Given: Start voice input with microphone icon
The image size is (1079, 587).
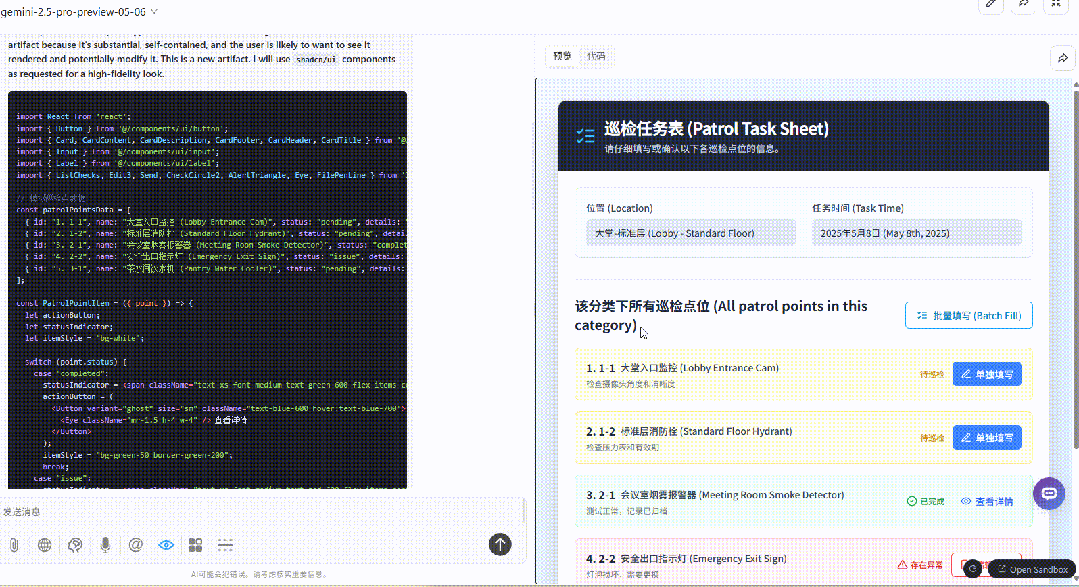Looking at the screenshot, I should pos(105,545).
